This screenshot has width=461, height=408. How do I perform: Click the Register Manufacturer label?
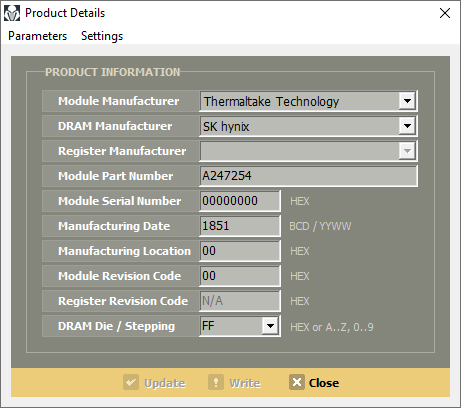[x=122, y=151]
